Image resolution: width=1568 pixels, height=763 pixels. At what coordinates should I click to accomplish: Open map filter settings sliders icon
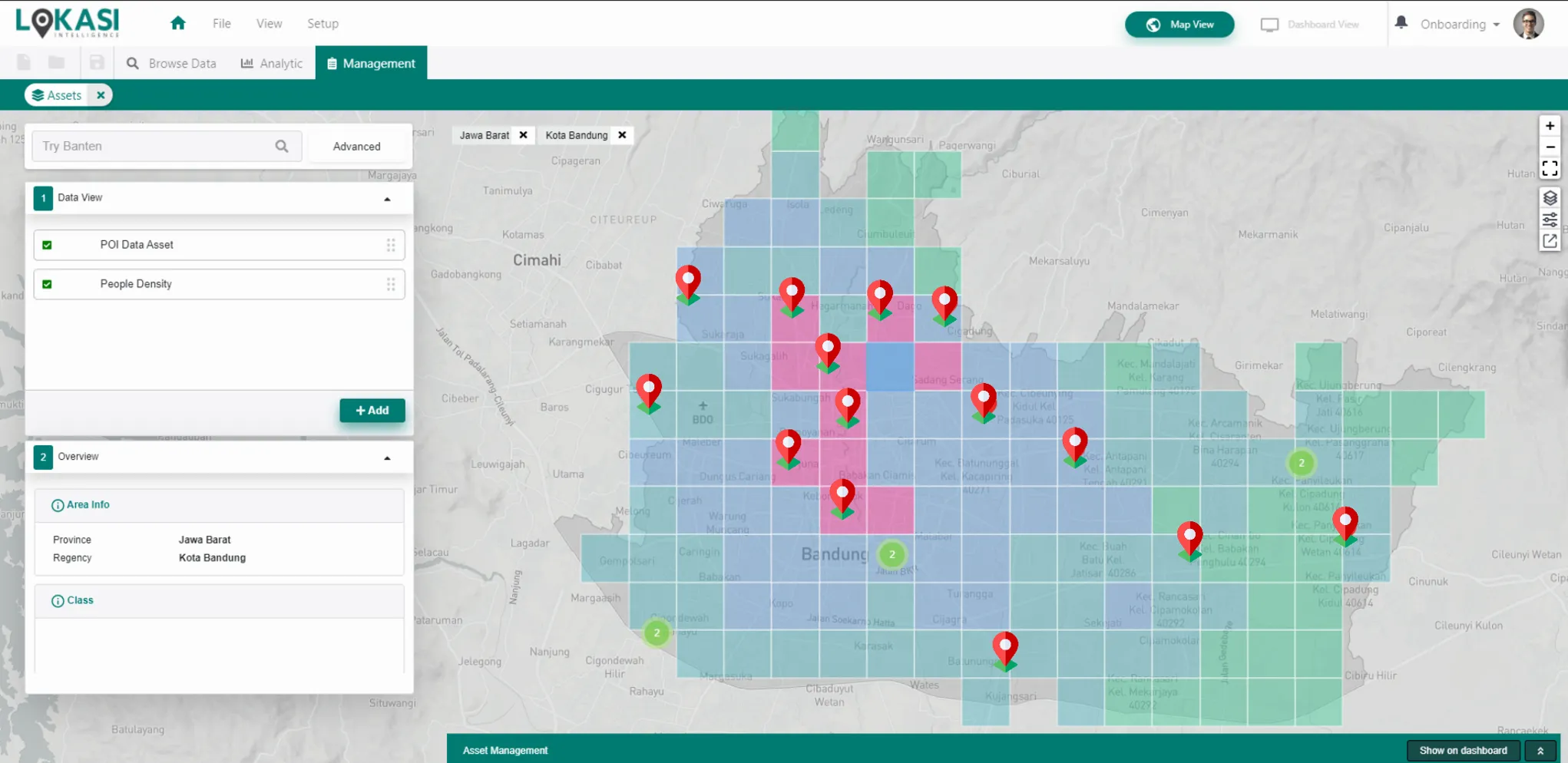(x=1550, y=220)
